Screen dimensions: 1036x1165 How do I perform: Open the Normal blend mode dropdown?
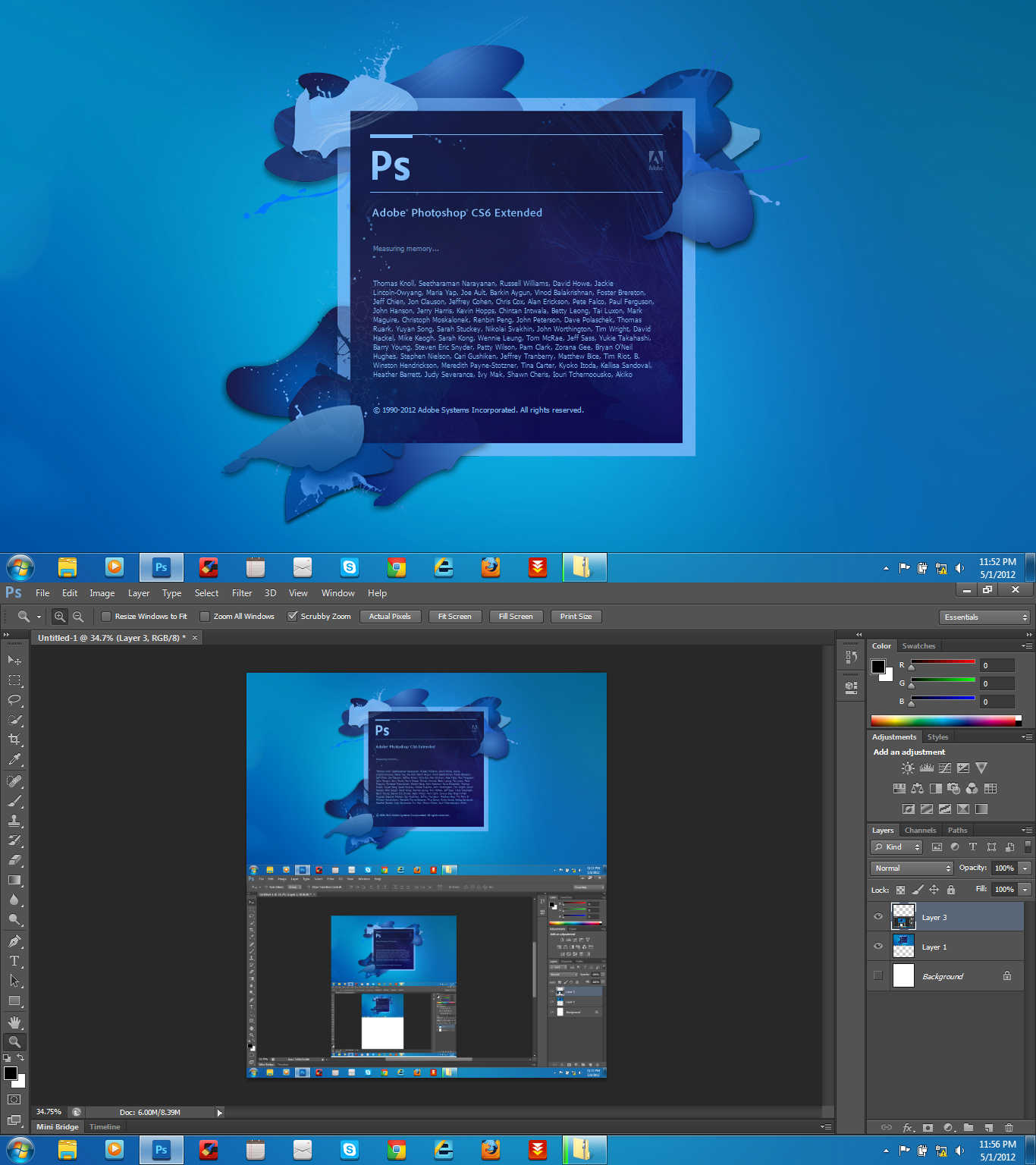910,868
